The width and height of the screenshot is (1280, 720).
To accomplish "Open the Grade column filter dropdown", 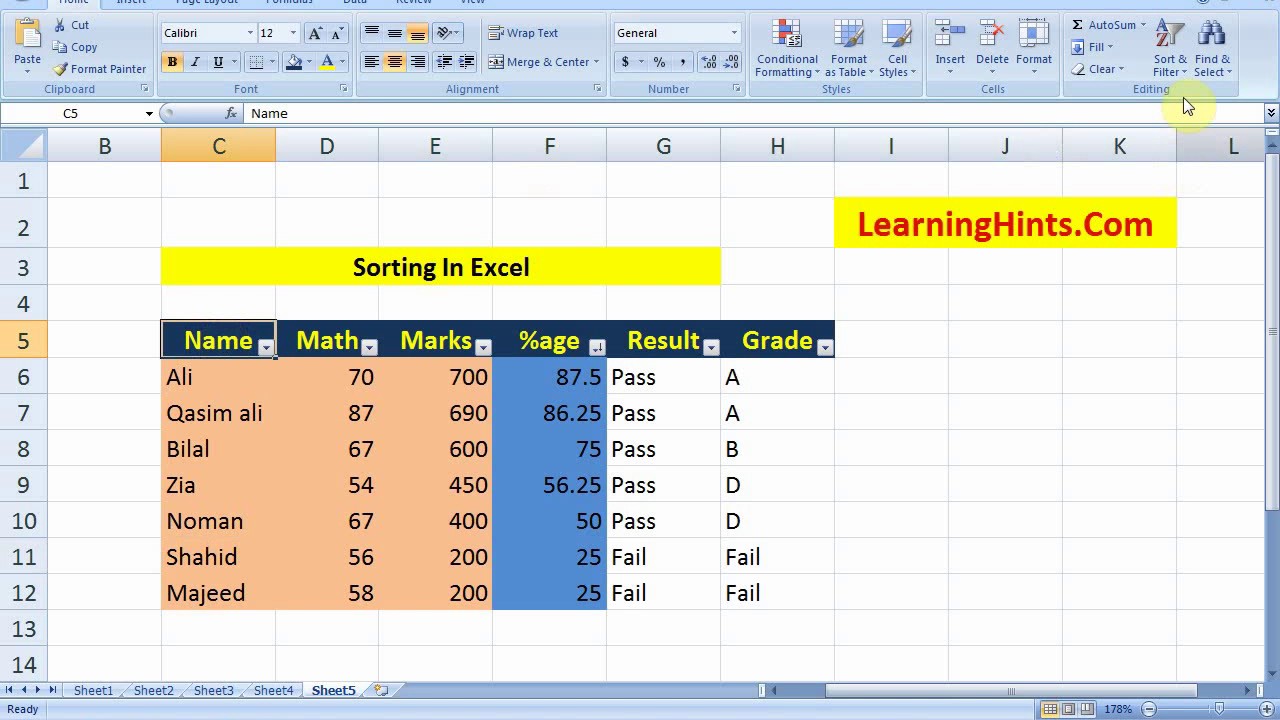I will 825,347.
